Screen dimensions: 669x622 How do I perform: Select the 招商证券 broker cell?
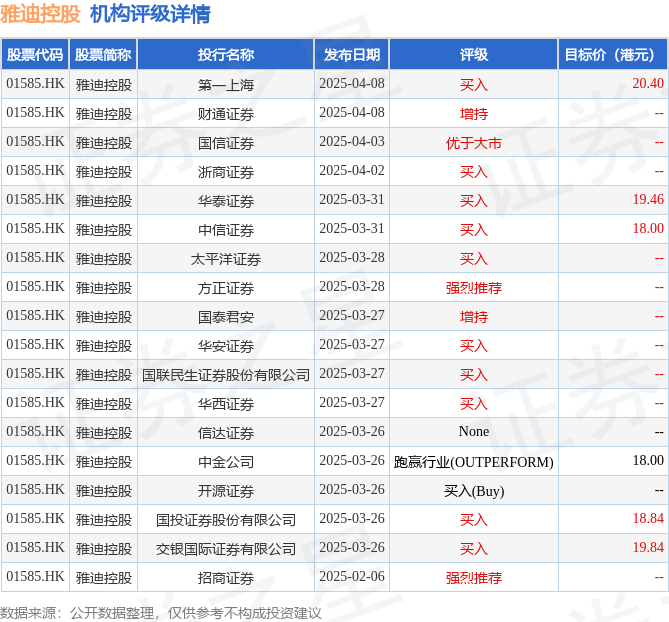pos(226,578)
